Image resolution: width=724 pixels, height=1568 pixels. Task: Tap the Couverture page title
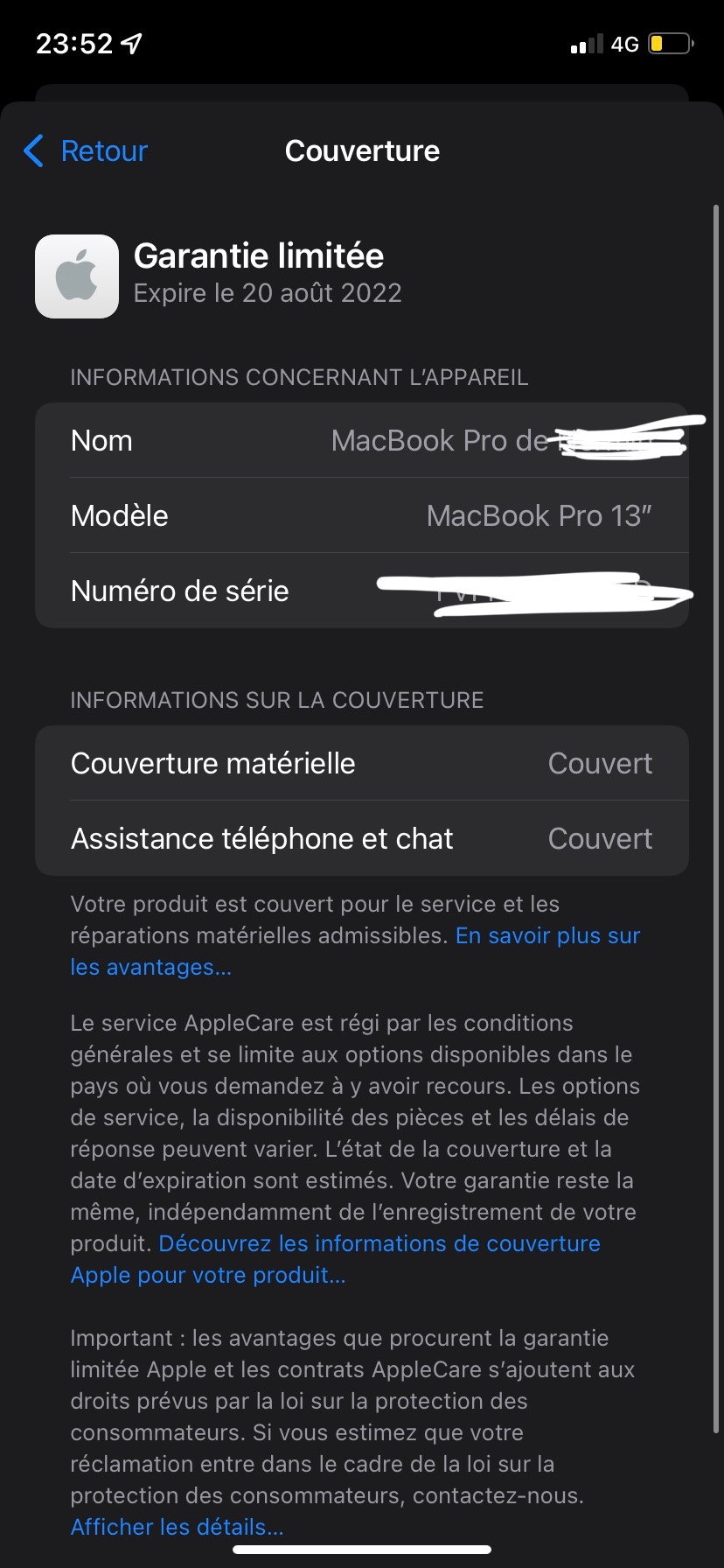[362, 151]
